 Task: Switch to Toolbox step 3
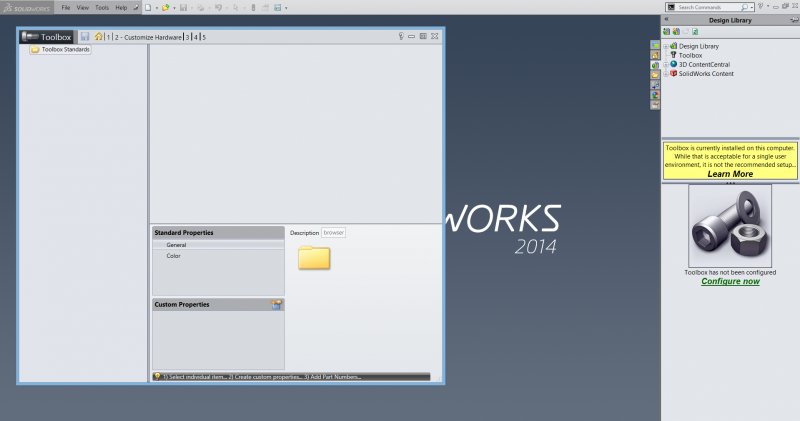click(187, 37)
